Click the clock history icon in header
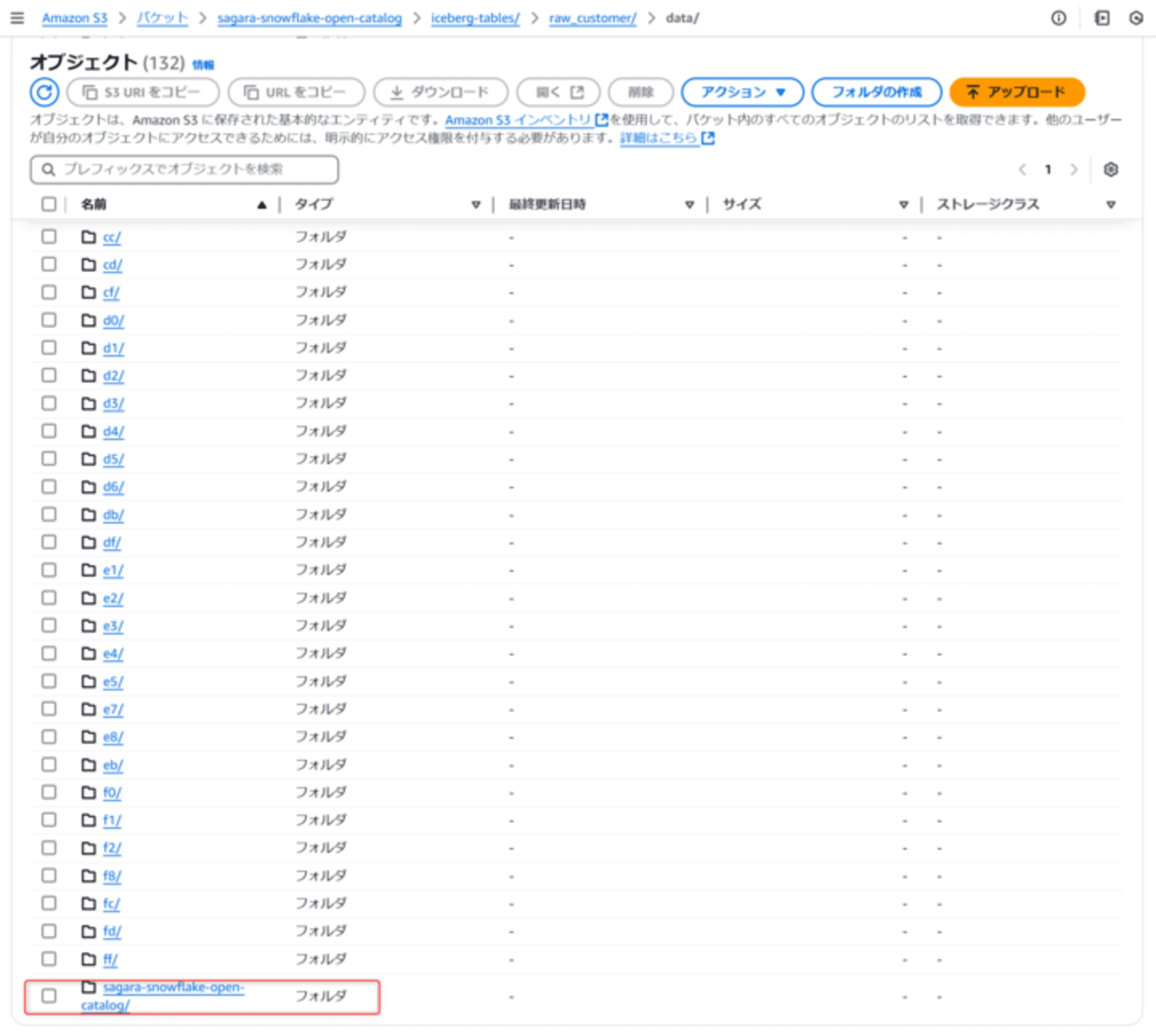Screen dimensions: 1156x1036 1136,18
